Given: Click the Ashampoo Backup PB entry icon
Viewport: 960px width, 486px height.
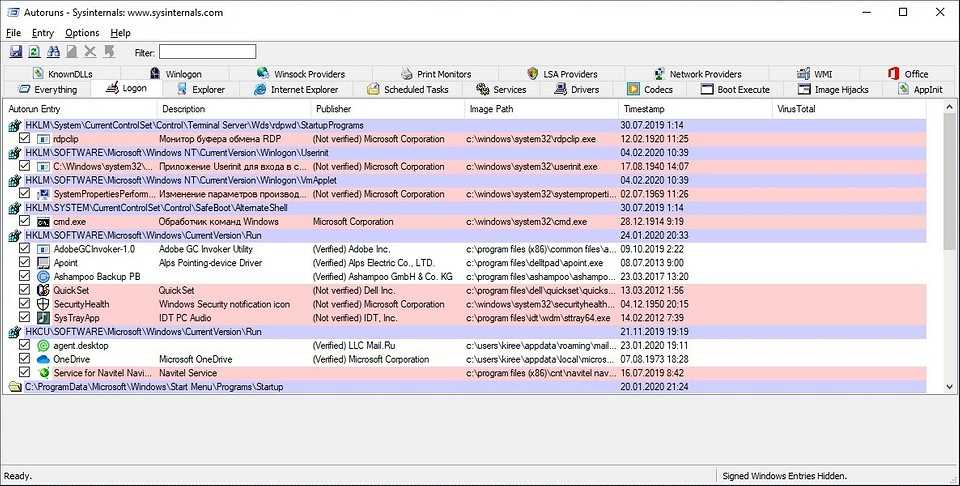Looking at the screenshot, I should [x=43, y=276].
